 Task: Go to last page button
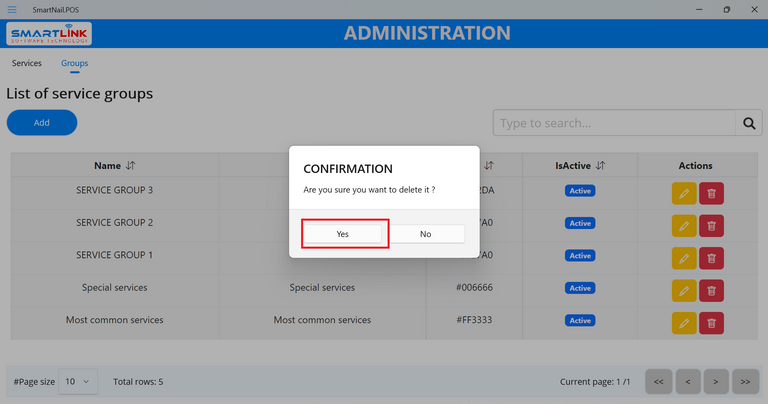(x=745, y=381)
